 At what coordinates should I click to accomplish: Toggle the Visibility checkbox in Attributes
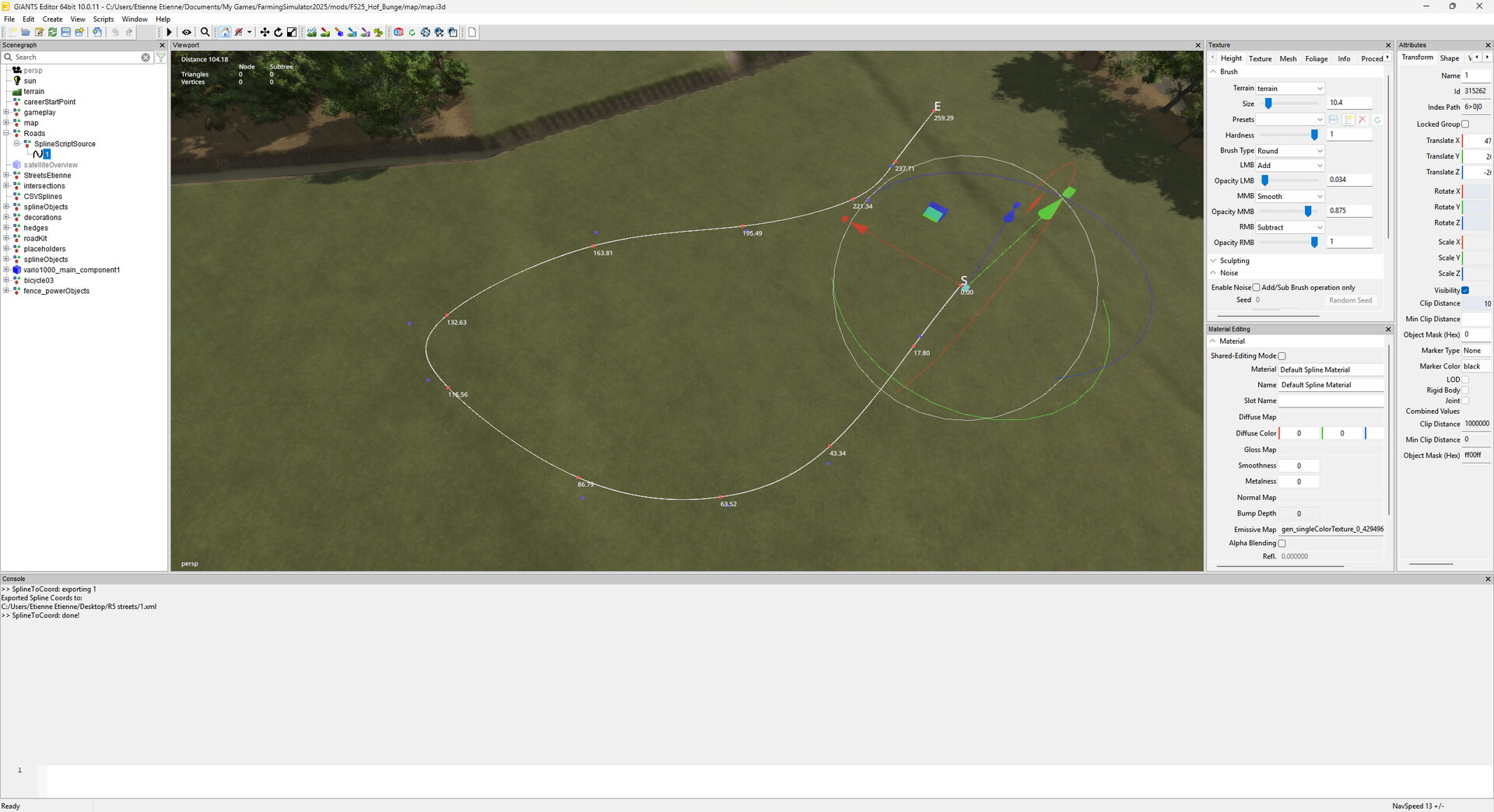(1465, 291)
